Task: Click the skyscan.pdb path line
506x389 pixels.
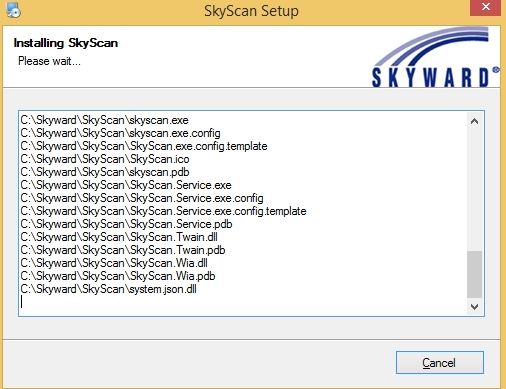Action: [x=105, y=172]
